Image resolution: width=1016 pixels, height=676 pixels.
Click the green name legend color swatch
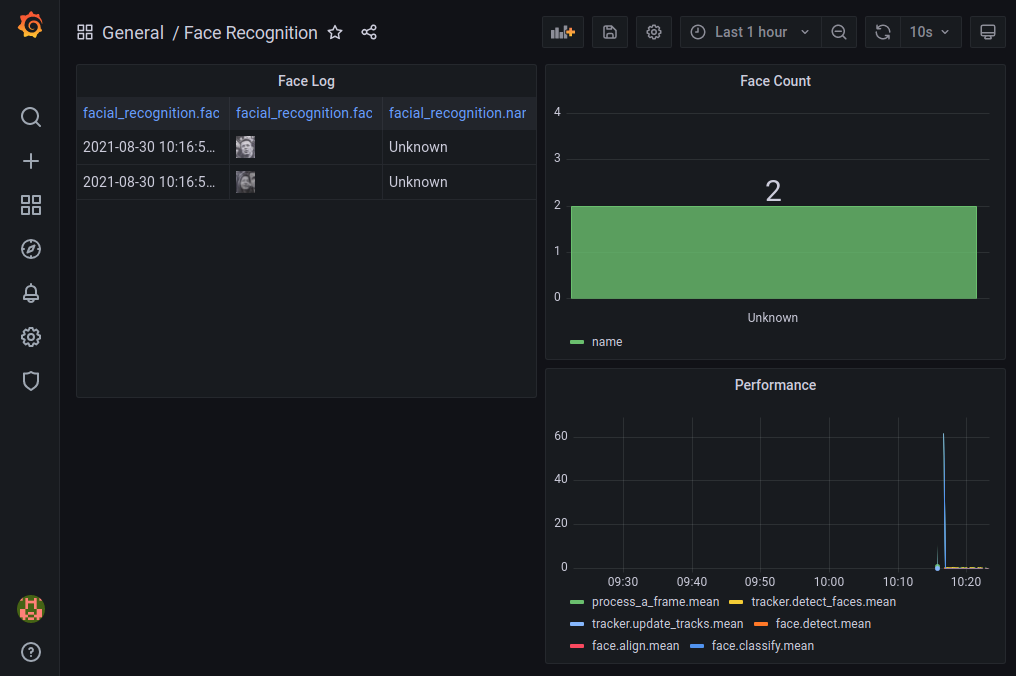click(577, 342)
